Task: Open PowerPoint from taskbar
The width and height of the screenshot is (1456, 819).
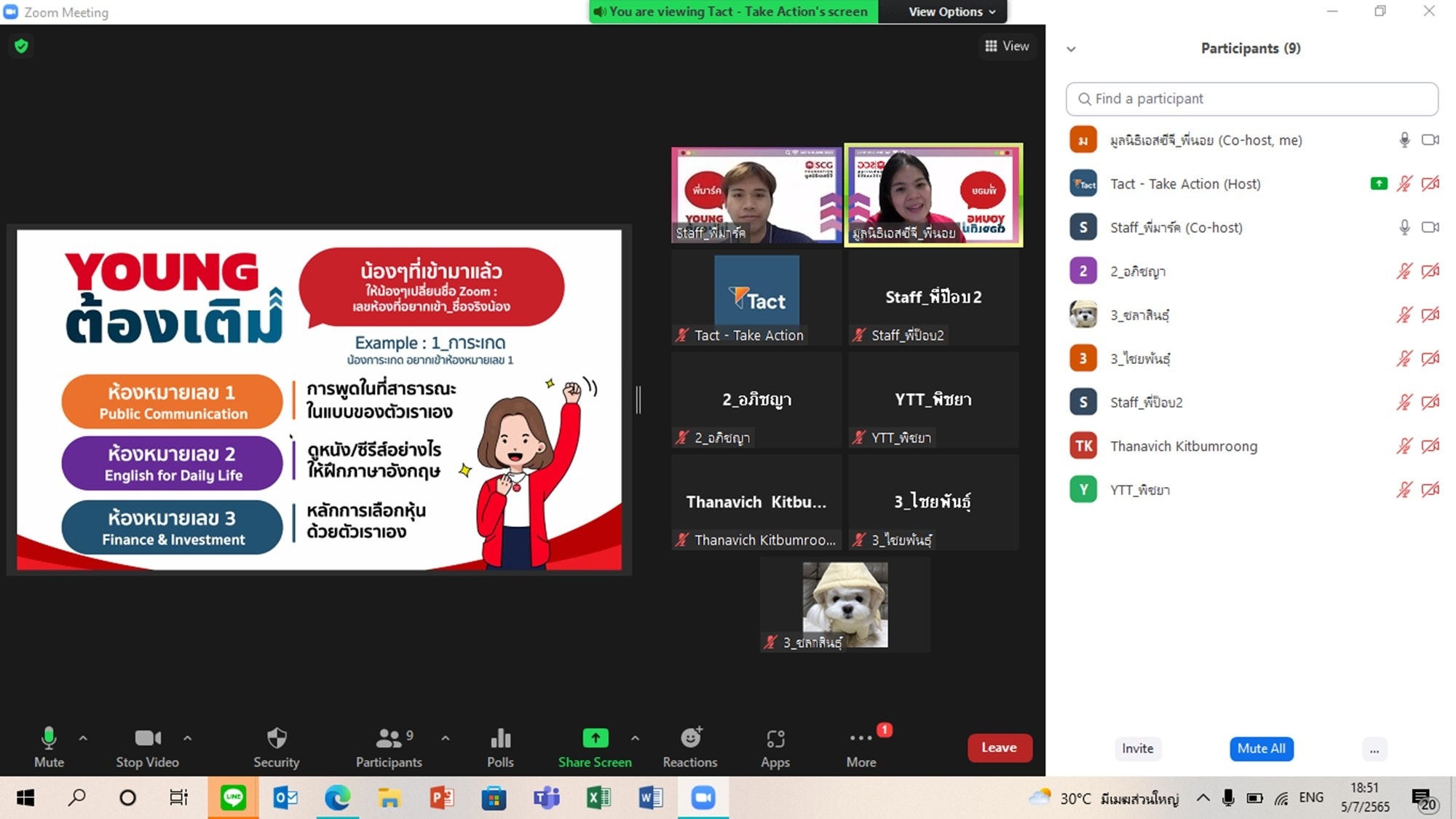Action: 442,798
